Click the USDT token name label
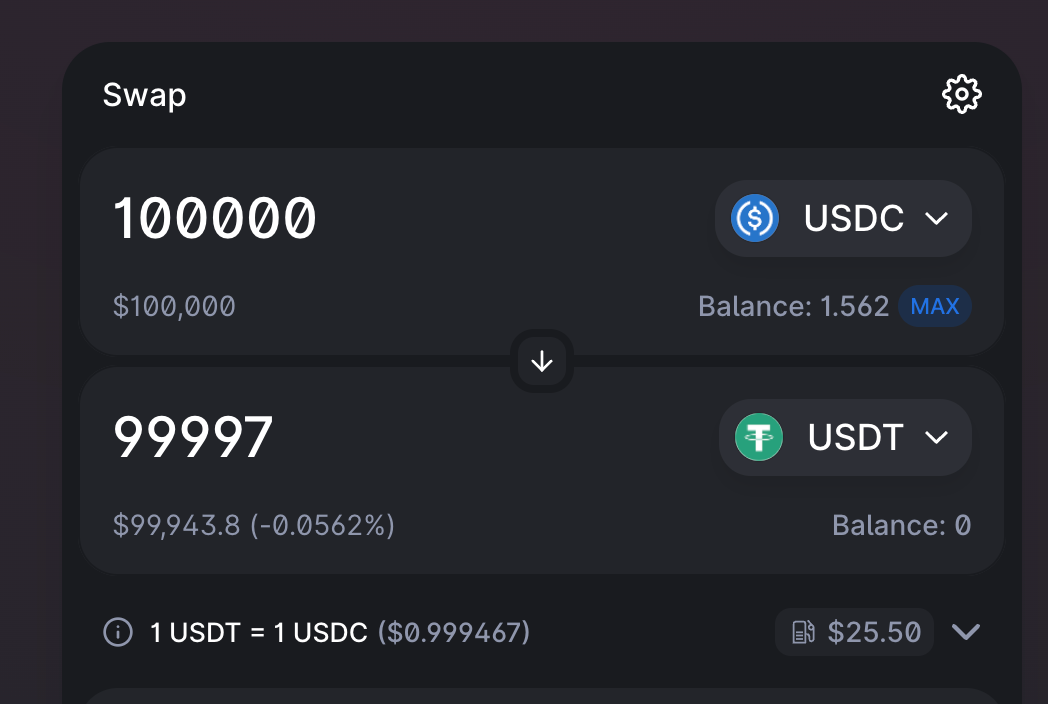The width and height of the screenshot is (1049, 704). (x=856, y=438)
